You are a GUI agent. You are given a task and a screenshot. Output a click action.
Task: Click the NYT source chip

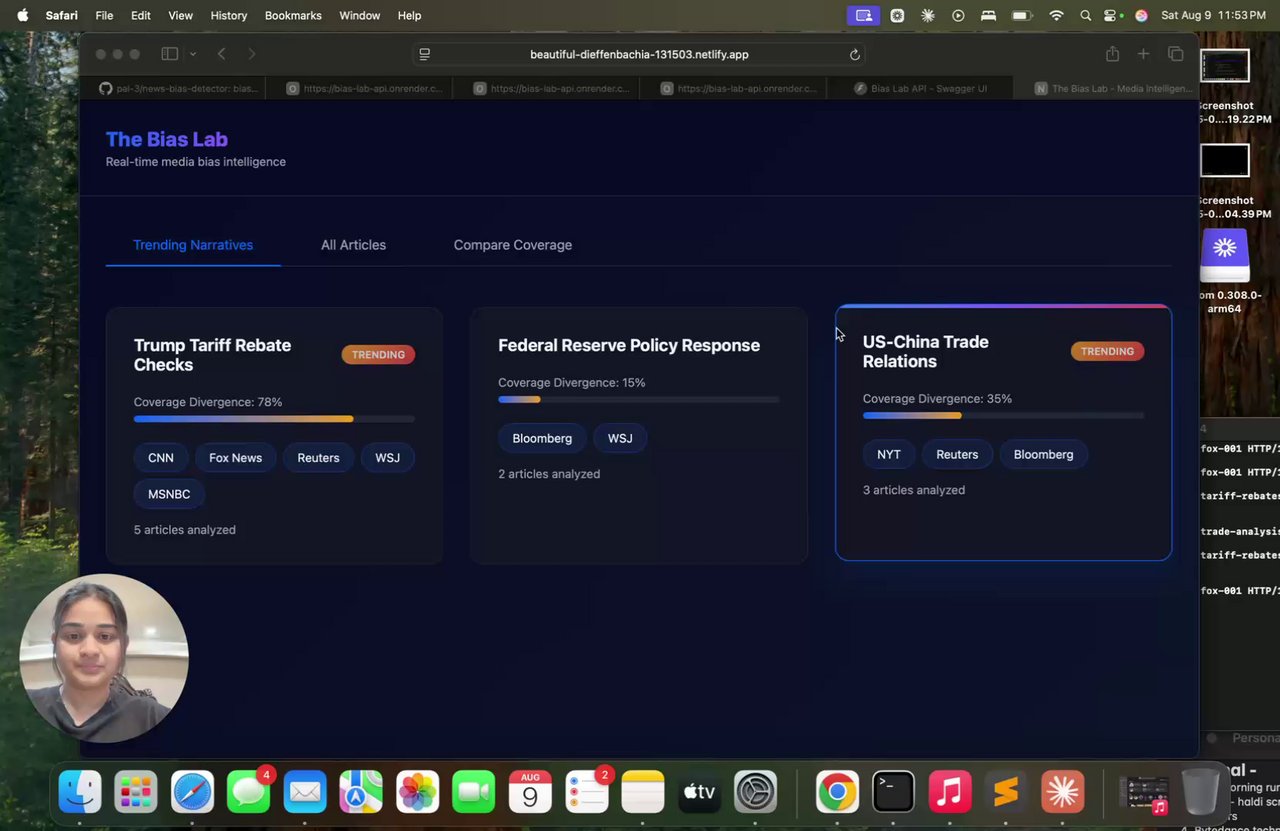click(889, 454)
